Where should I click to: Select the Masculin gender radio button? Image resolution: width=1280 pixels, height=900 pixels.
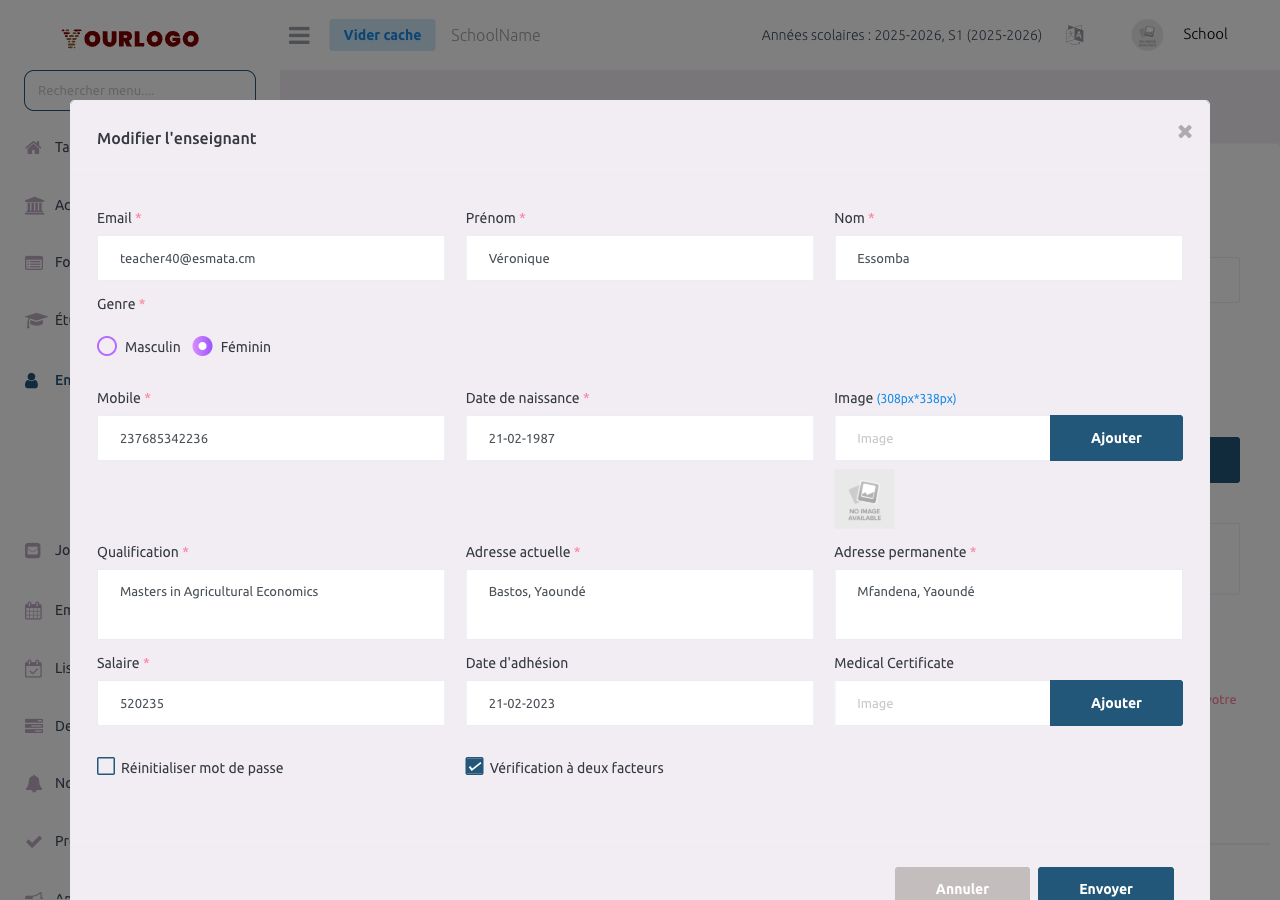pos(107,346)
